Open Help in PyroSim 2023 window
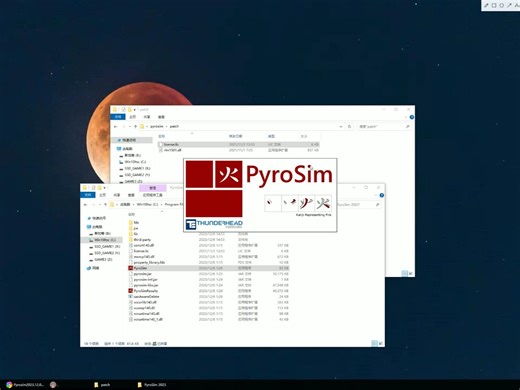520x390 pixels. click(x=382, y=195)
